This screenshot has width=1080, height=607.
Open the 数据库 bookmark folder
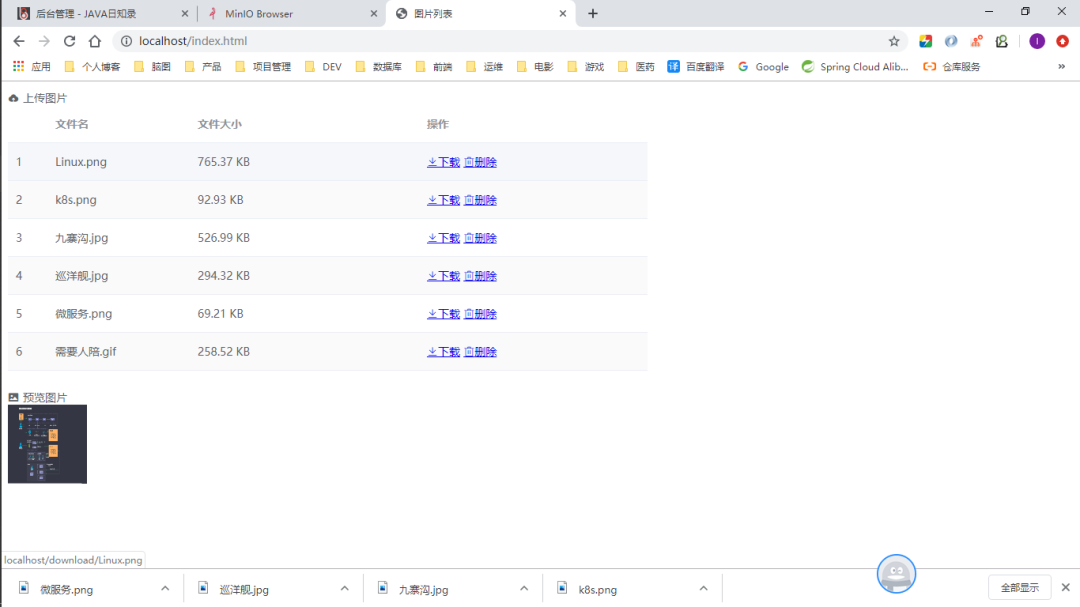tap(378, 67)
